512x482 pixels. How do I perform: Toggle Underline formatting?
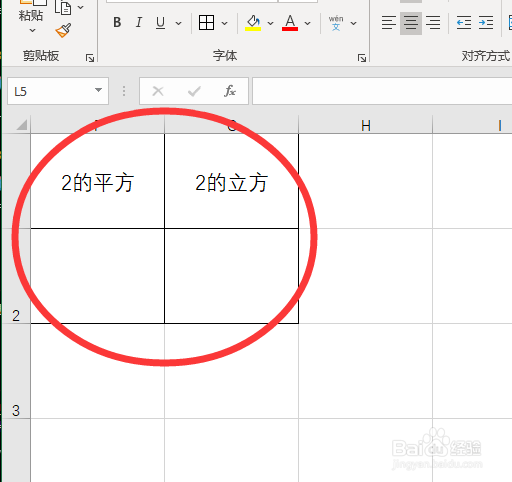pyautogui.click(x=160, y=23)
